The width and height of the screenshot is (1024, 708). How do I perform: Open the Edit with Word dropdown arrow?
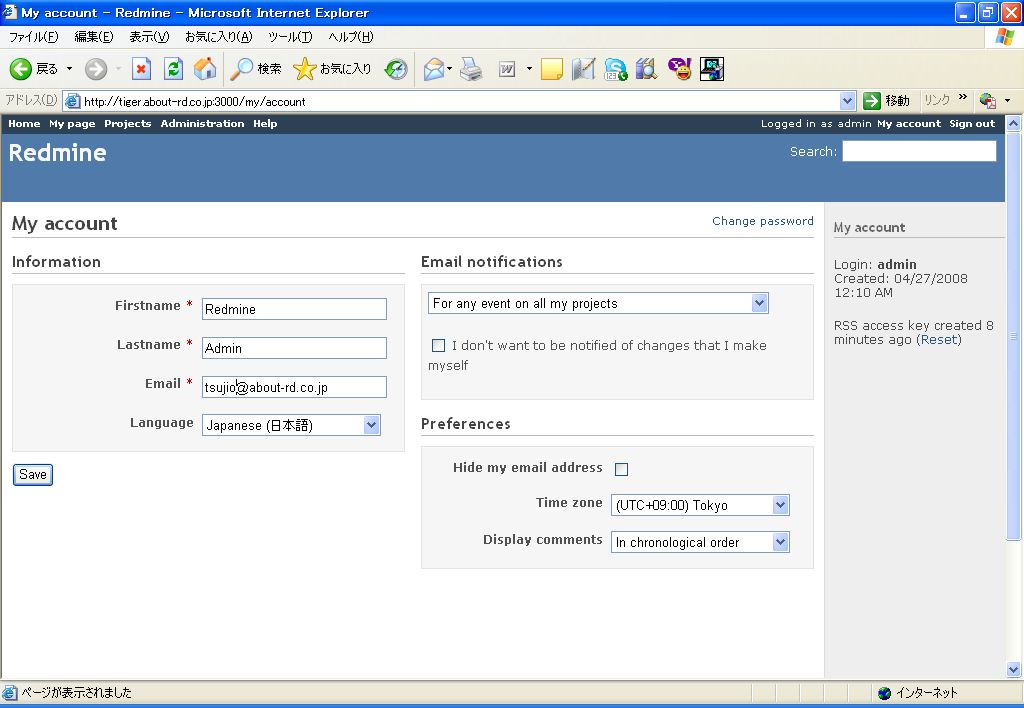click(x=529, y=69)
